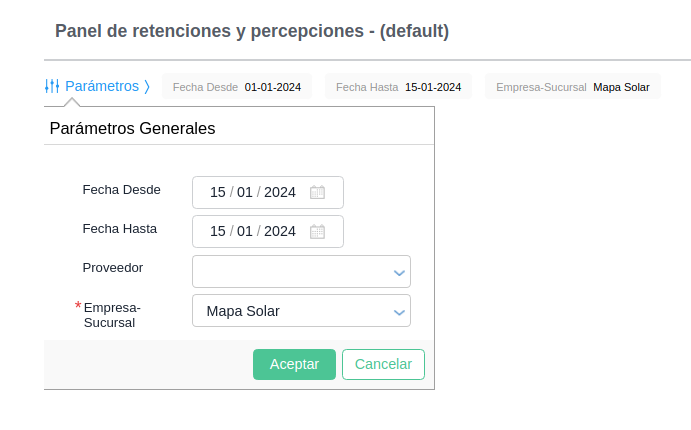
Task: Select the Fecha Hasta 15-01-2024 summary chip
Action: point(398,87)
